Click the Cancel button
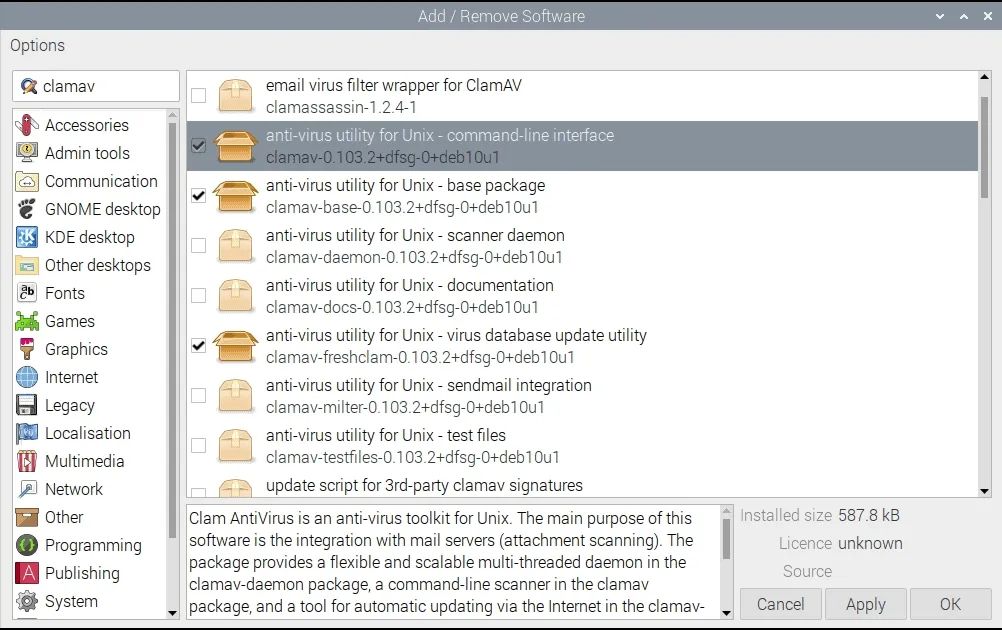1002x630 pixels. [x=780, y=604]
